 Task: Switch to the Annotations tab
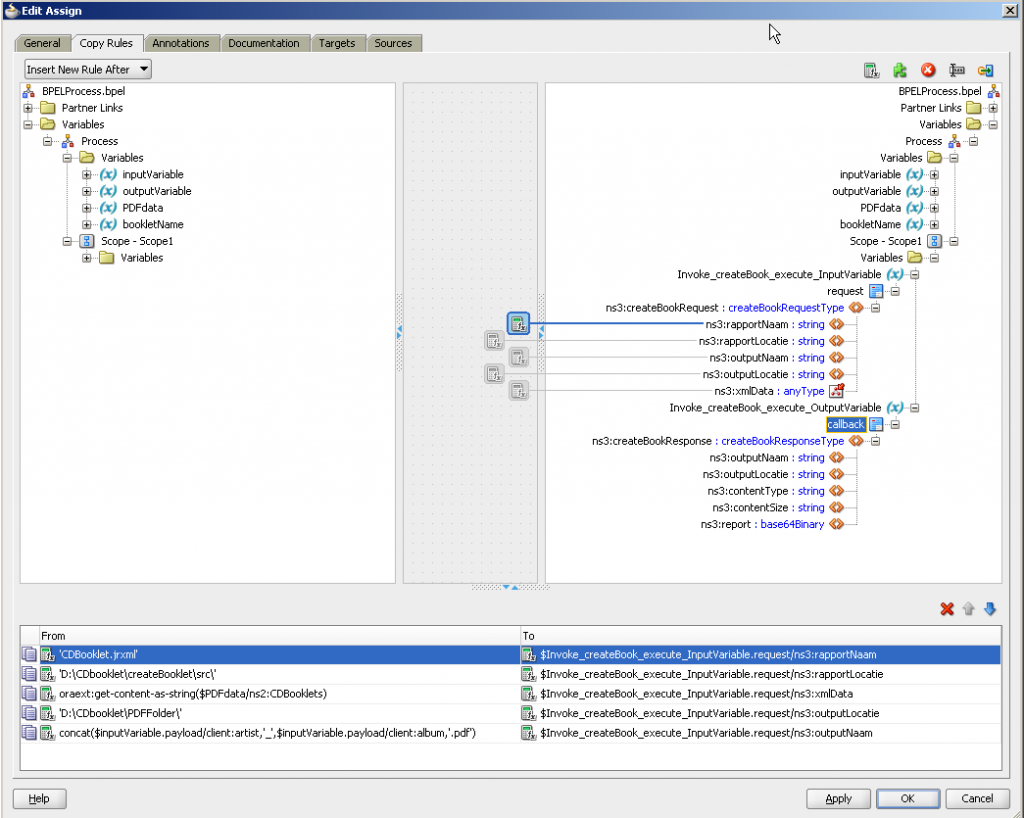pyautogui.click(x=180, y=43)
